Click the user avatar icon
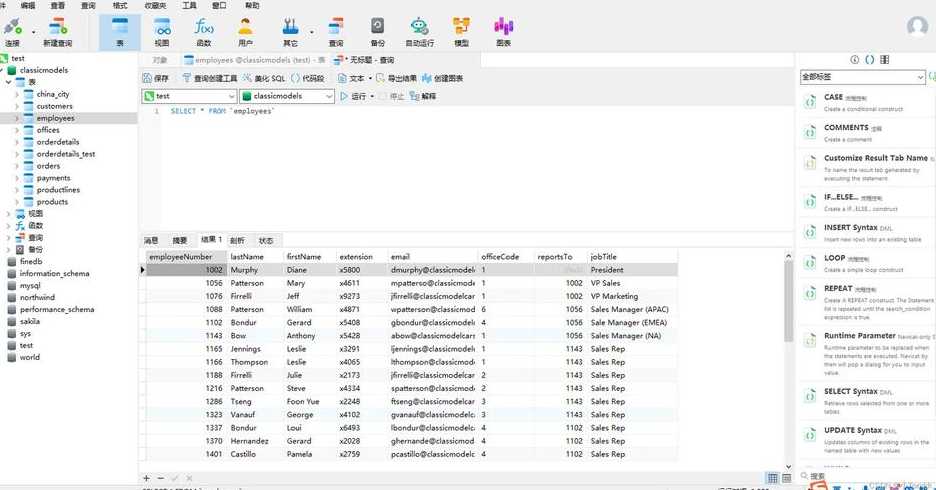 pyautogui.click(x=917, y=27)
